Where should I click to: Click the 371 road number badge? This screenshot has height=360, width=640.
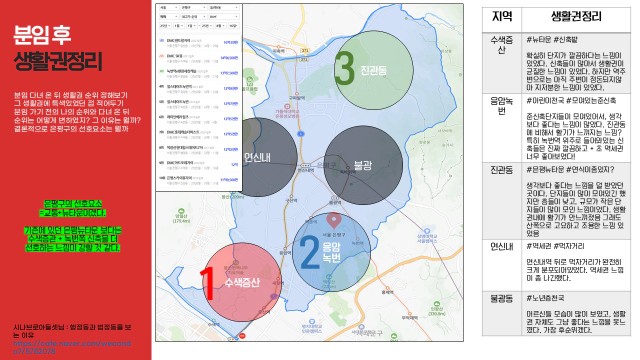click(305, 51)
